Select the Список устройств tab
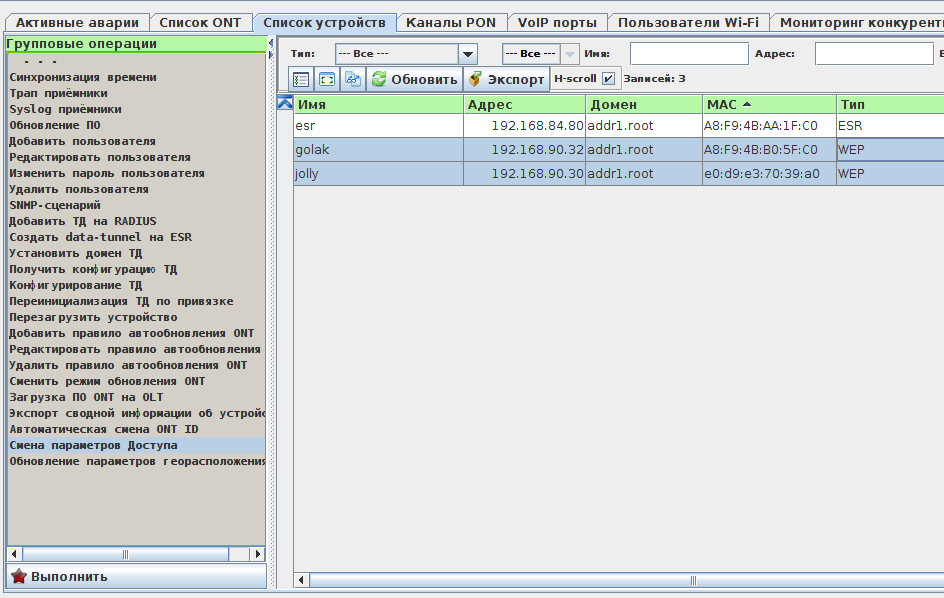 coord(324,23)
